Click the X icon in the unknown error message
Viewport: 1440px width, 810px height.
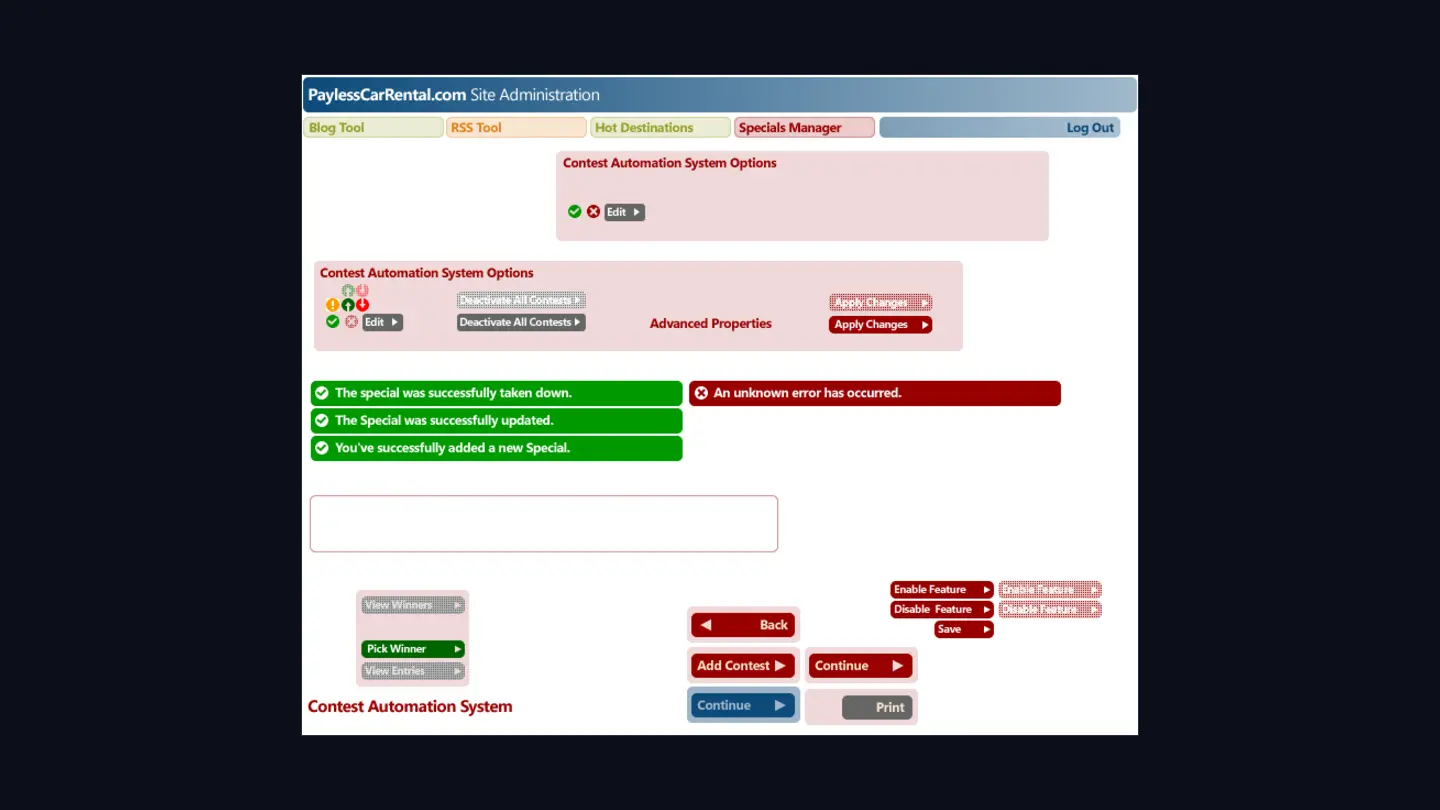(x=701, y=393)
